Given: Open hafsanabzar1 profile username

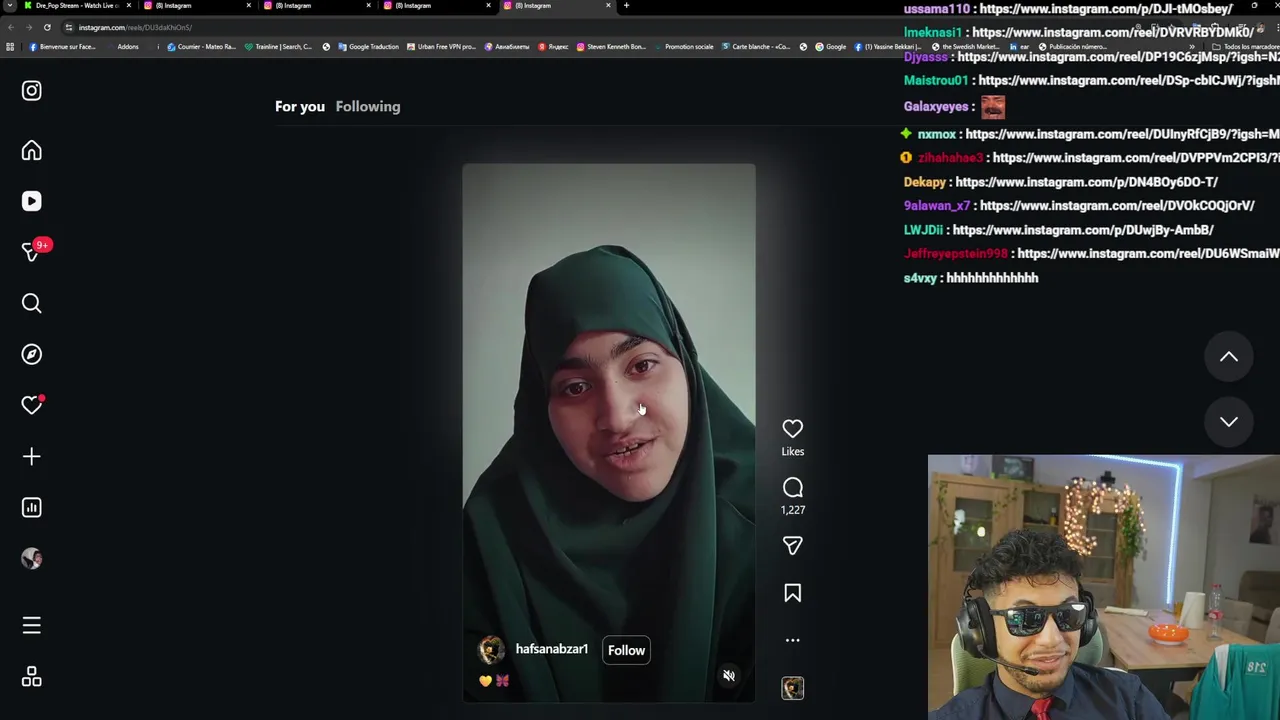Looking at the screenshot, I should (552, 649).
